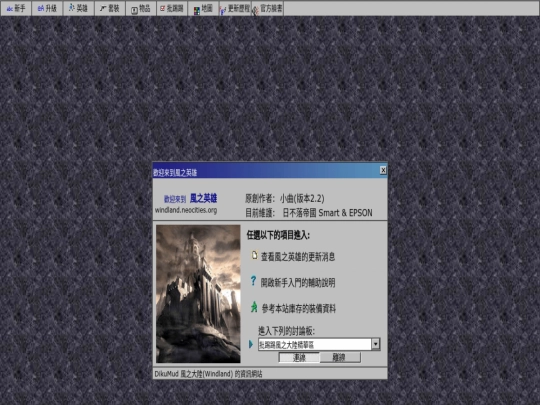Click the document icon beside 查看風之英雄的更新消息
This screenshot has height=405, width=540.
tap(254, 255)
